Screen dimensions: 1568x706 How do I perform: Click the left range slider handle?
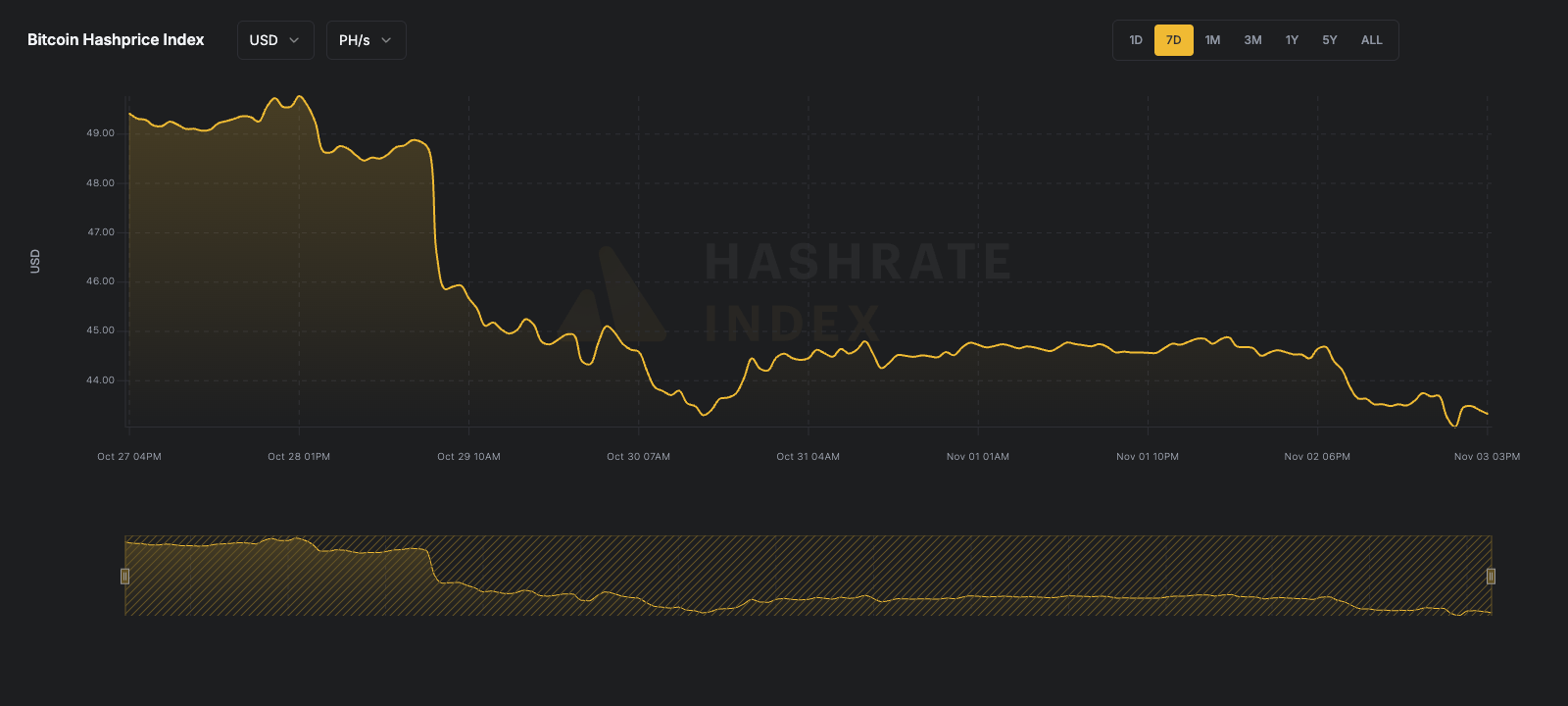click(124, 576)
